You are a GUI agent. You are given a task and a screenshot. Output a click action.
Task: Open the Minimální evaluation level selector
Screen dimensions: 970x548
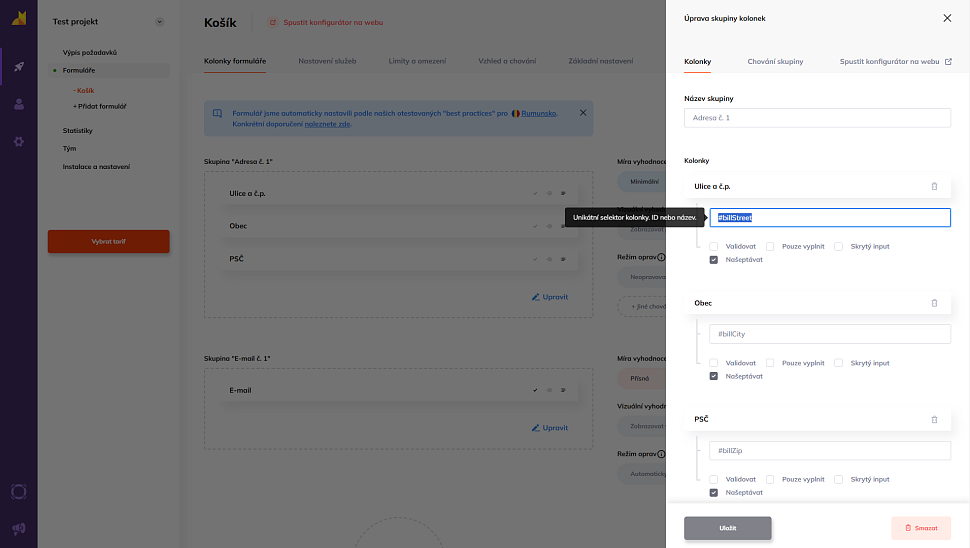point(642,181)
